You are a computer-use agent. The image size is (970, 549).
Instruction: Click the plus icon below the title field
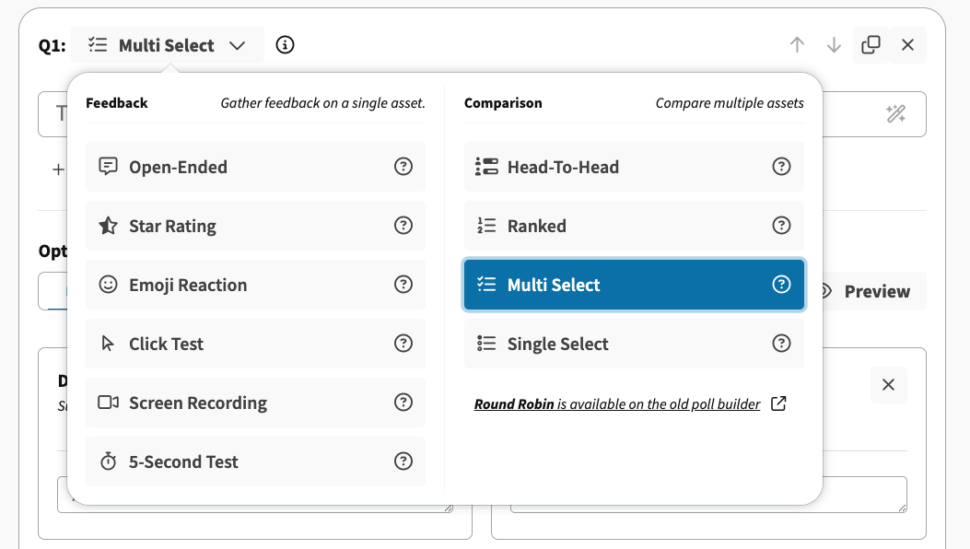(x=58, y=169)
